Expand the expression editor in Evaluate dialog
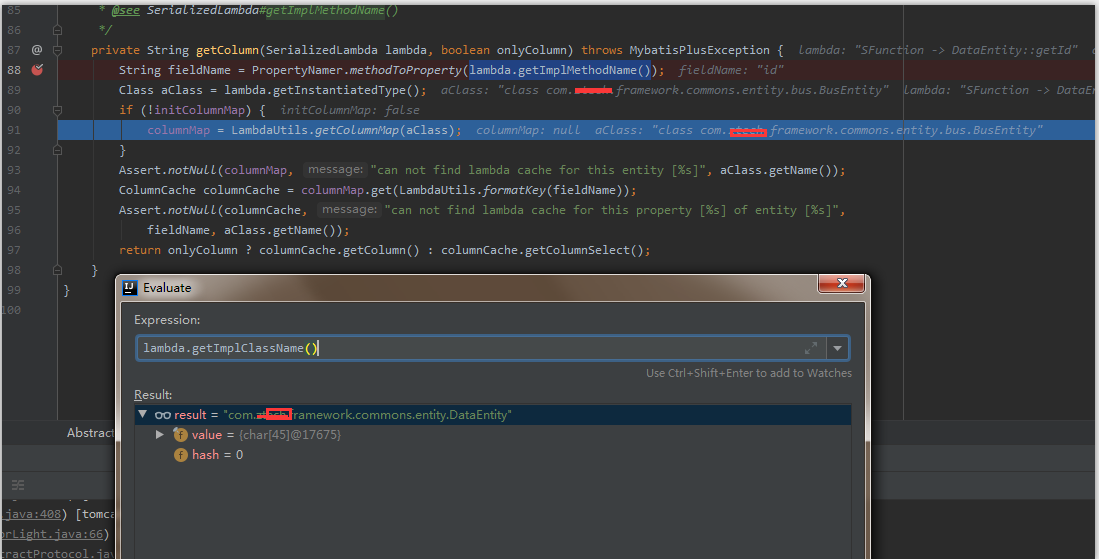The image size is (1099, 559). pyautogui.click(x=810, y=348)
